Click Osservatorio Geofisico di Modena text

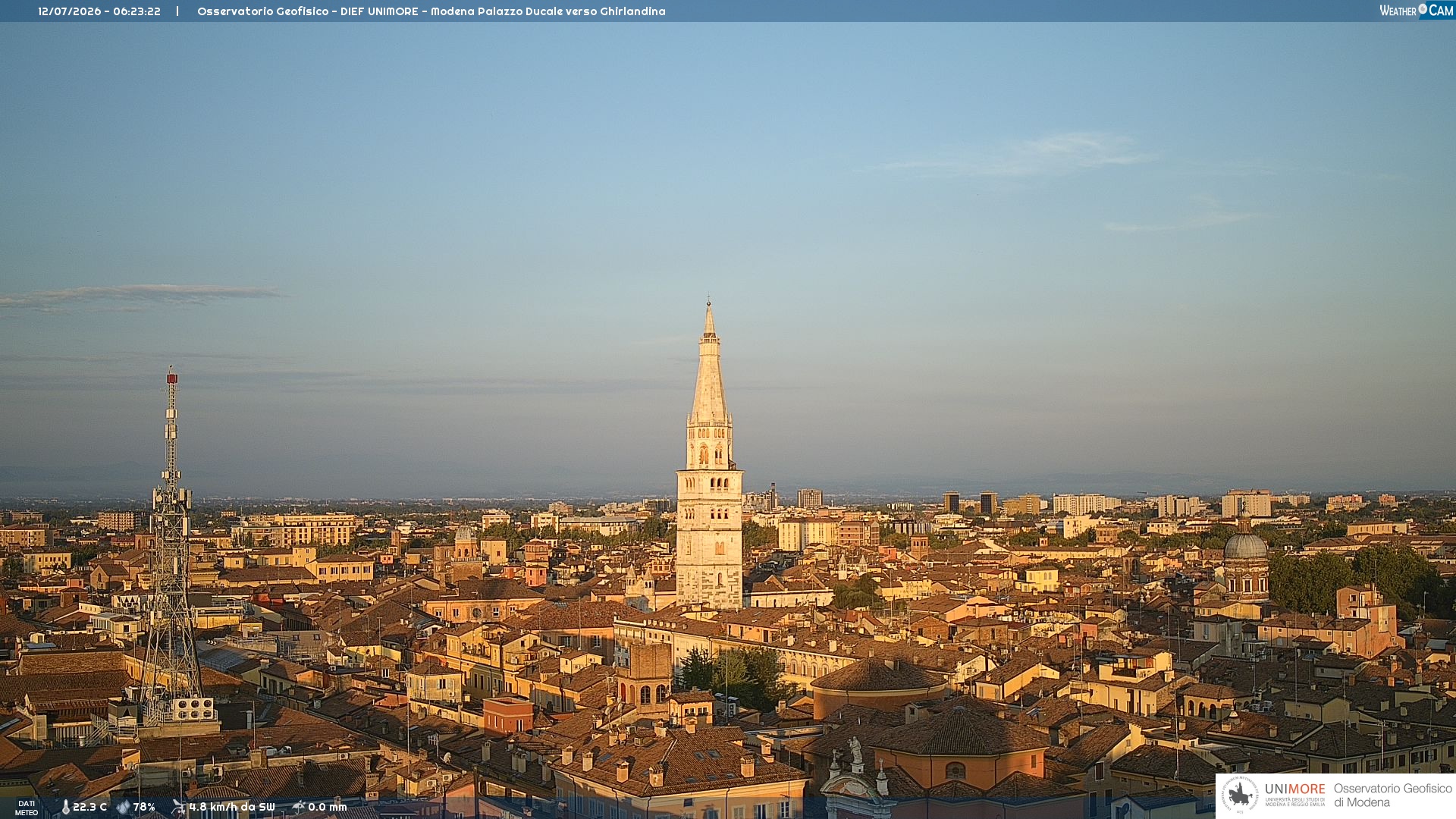pyautogui.click(x=1392, y=795)
